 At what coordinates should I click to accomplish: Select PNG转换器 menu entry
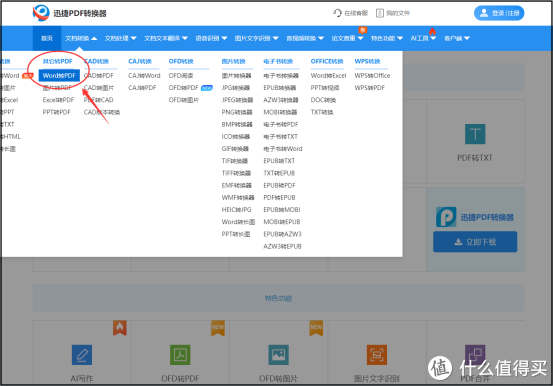pos(237,112)
